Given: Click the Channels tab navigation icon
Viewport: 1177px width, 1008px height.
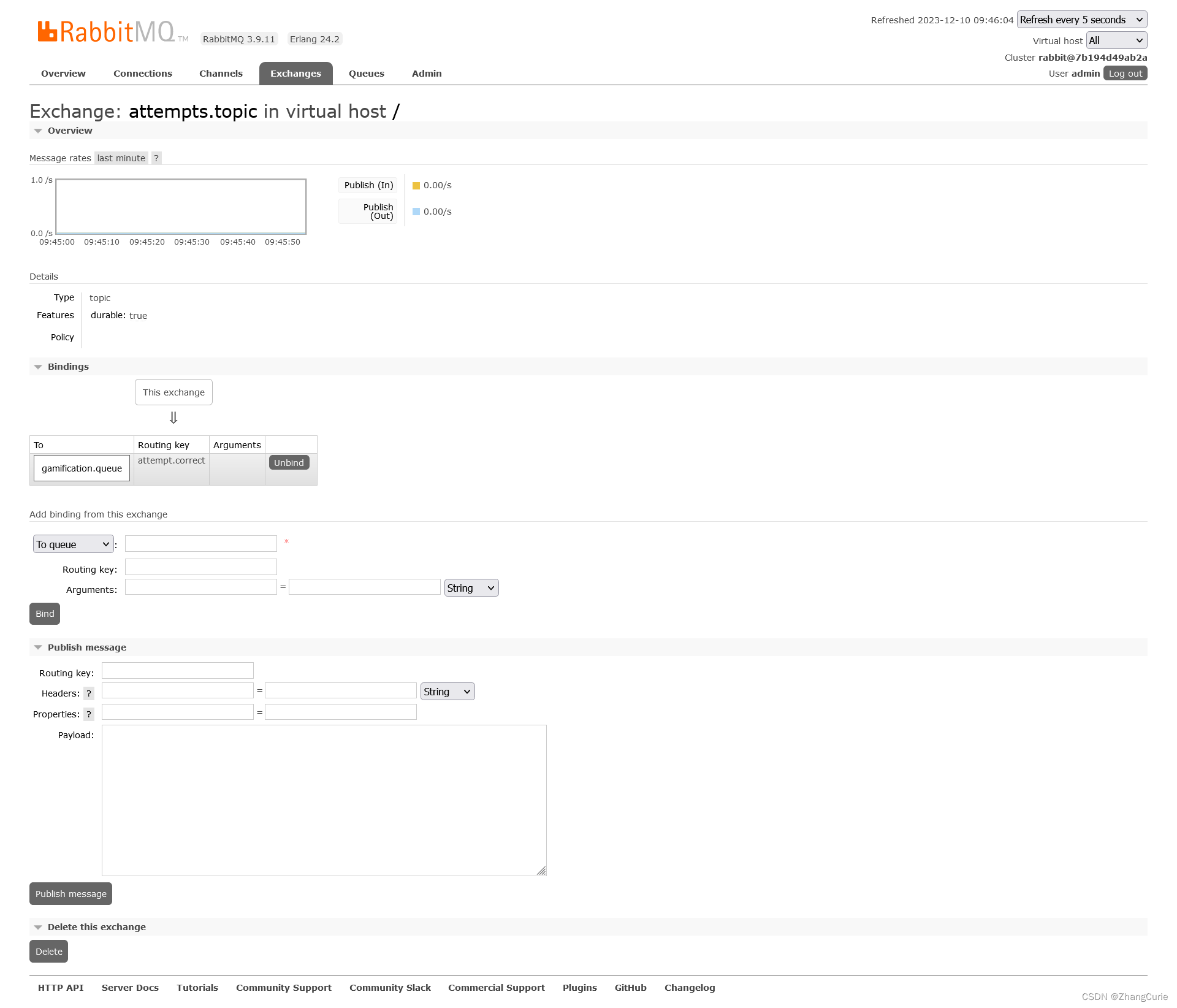Looking at the screenshot, I should click(221, 73).
